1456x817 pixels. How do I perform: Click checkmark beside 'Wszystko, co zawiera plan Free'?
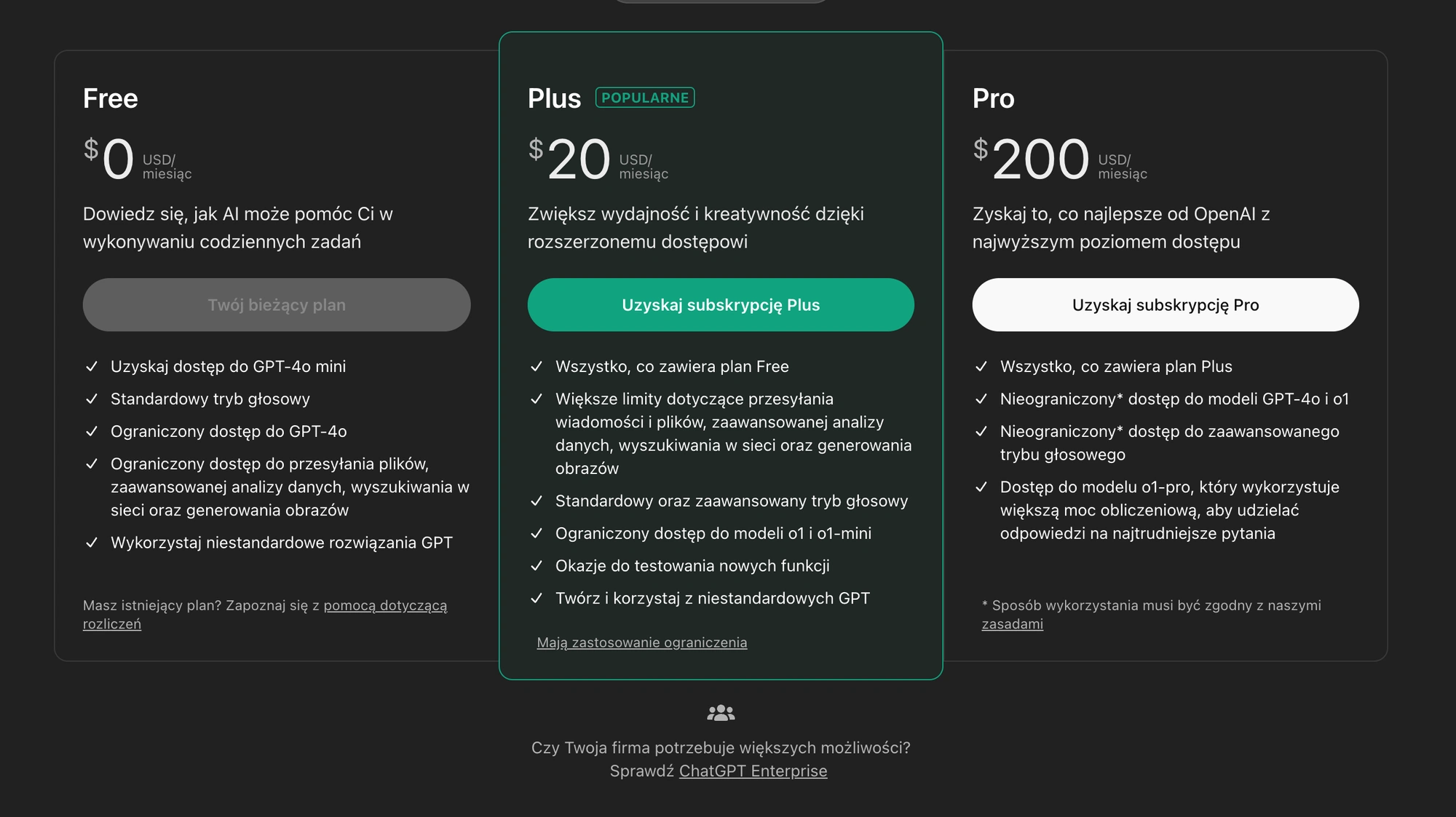[x=537, y=366]
